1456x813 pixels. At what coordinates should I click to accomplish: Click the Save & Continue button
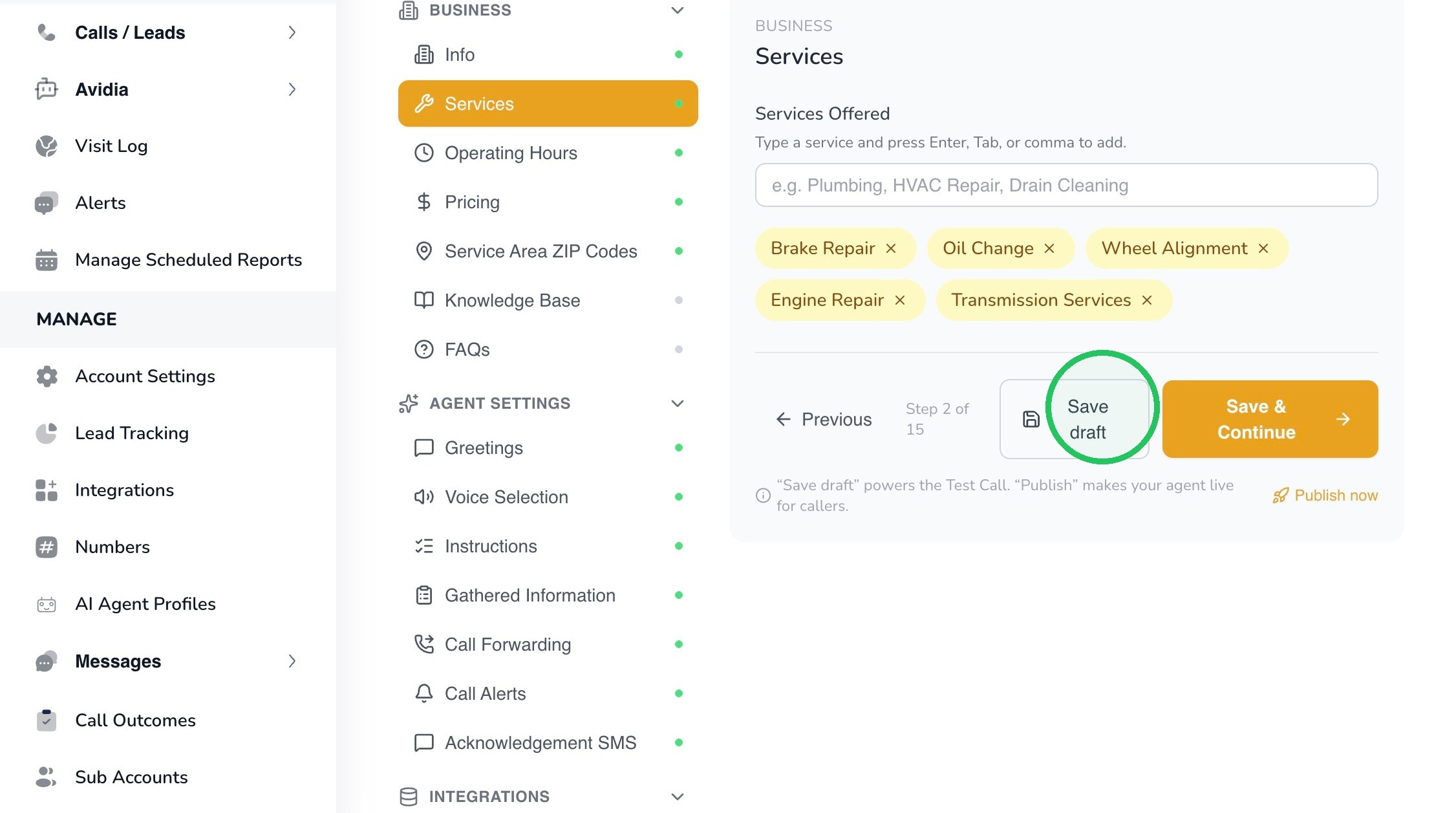point(1270,419)
